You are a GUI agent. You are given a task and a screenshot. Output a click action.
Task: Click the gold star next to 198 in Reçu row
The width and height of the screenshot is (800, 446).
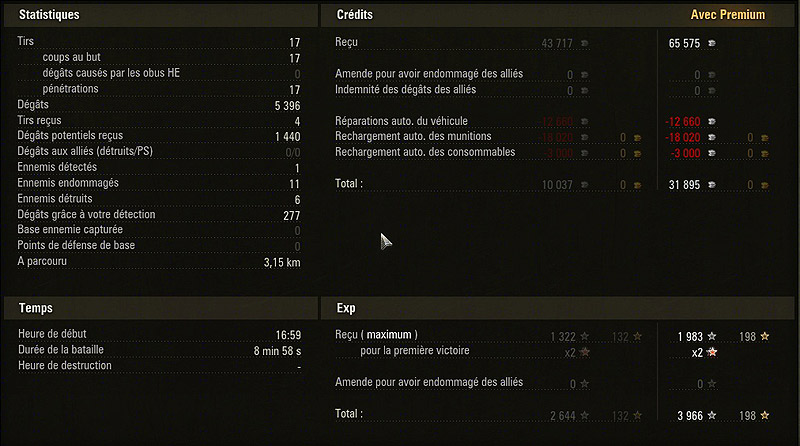click(764, 336)
